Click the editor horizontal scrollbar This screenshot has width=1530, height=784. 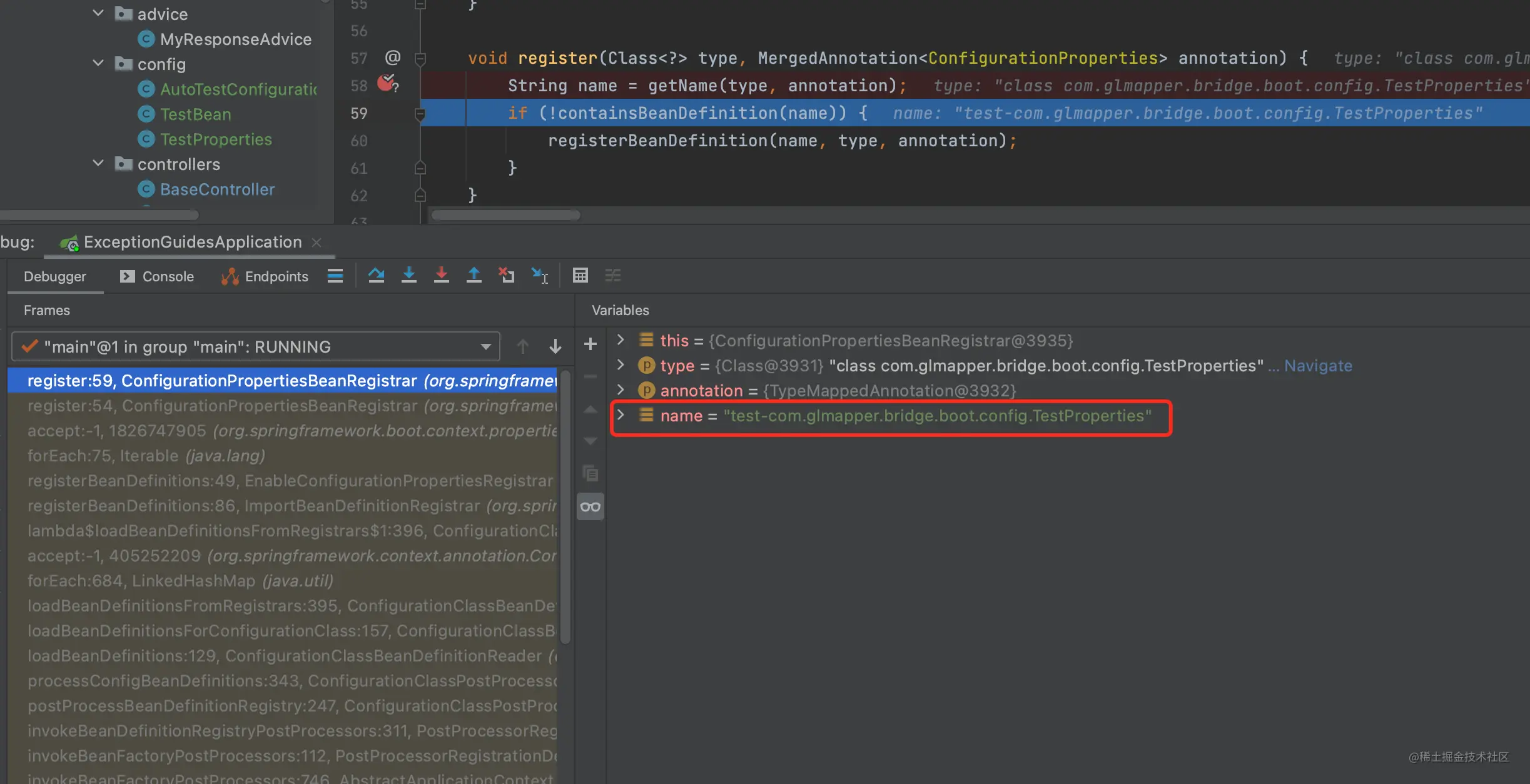tap(505, 215)
